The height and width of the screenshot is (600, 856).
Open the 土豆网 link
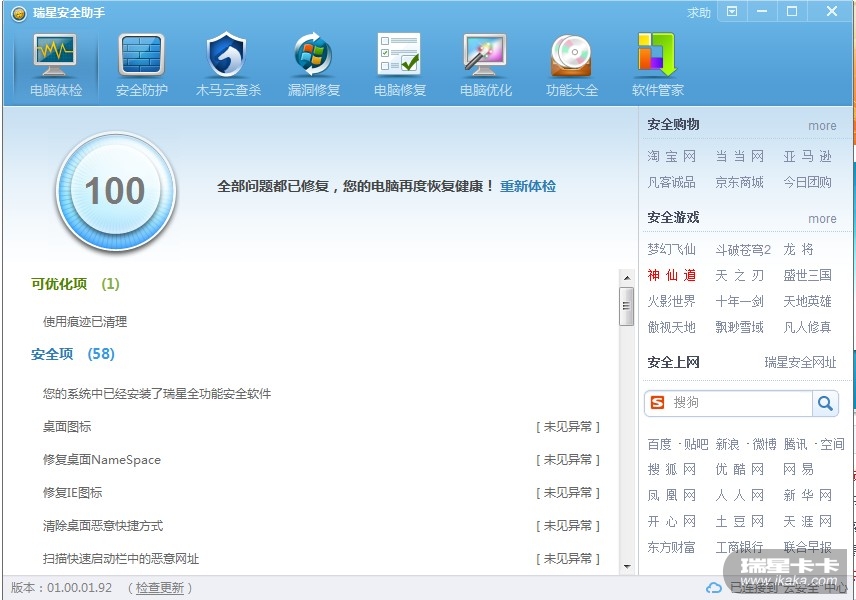(x=740, y=521)
